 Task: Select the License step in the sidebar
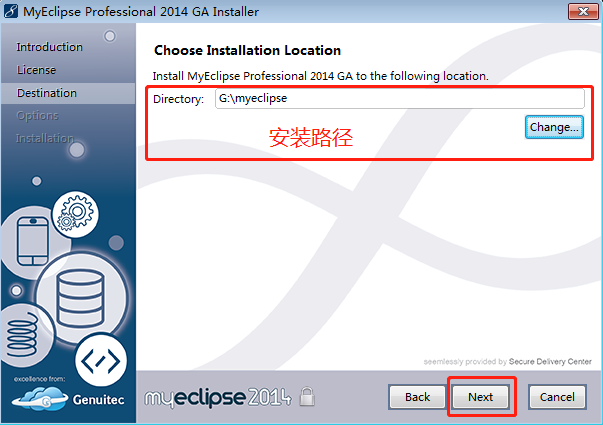click(x=36, y=70)
